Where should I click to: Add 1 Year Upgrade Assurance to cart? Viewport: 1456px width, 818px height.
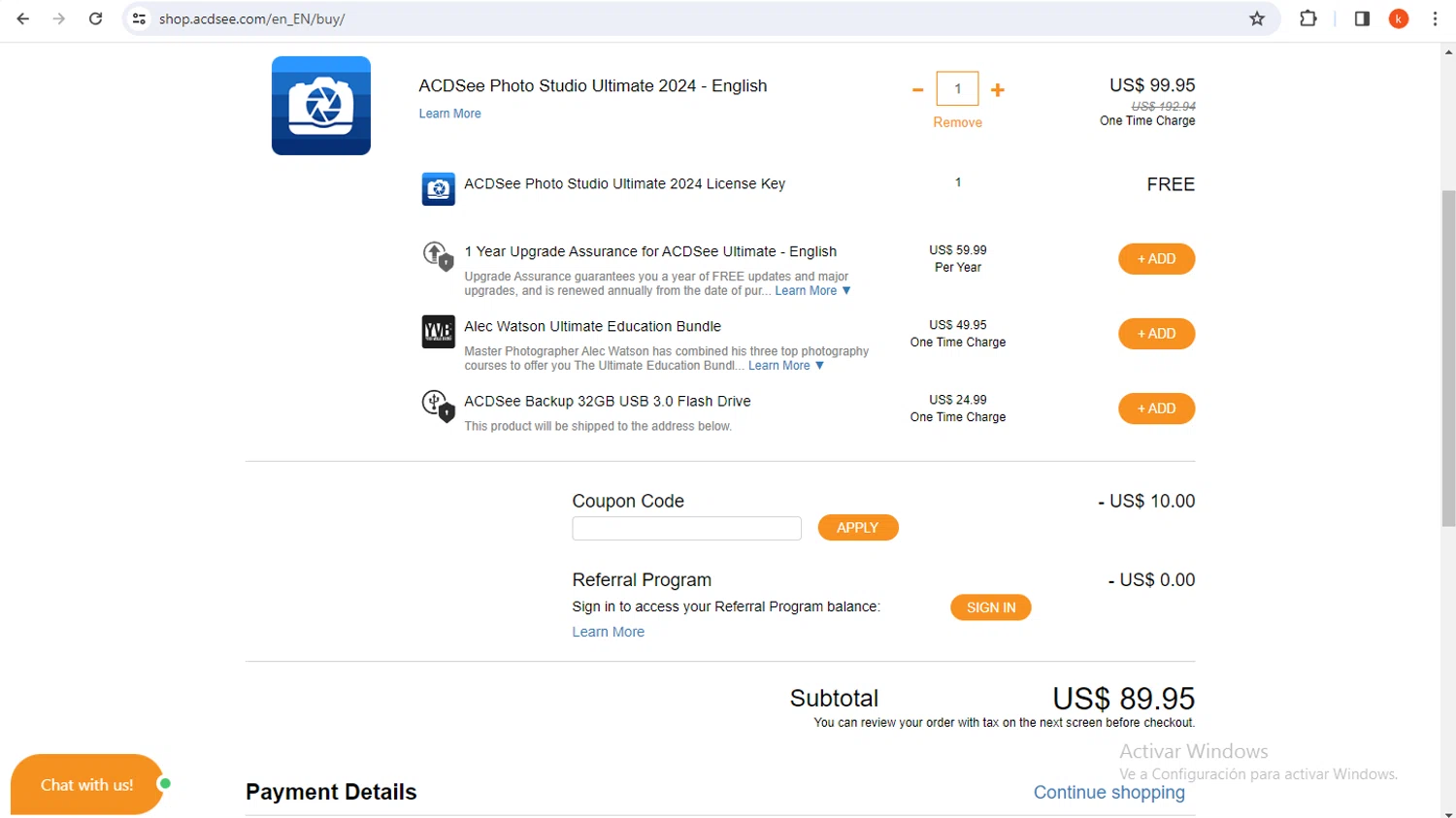pyautogui.click(x=1156, y=259)
